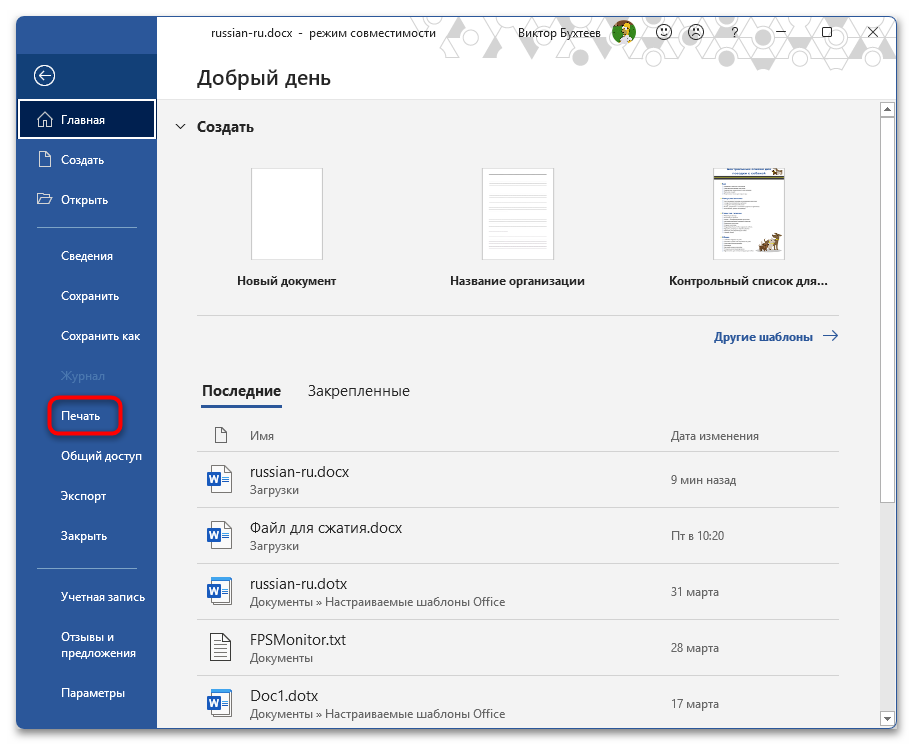Click the smiley face feedback icon

(664, 32)
